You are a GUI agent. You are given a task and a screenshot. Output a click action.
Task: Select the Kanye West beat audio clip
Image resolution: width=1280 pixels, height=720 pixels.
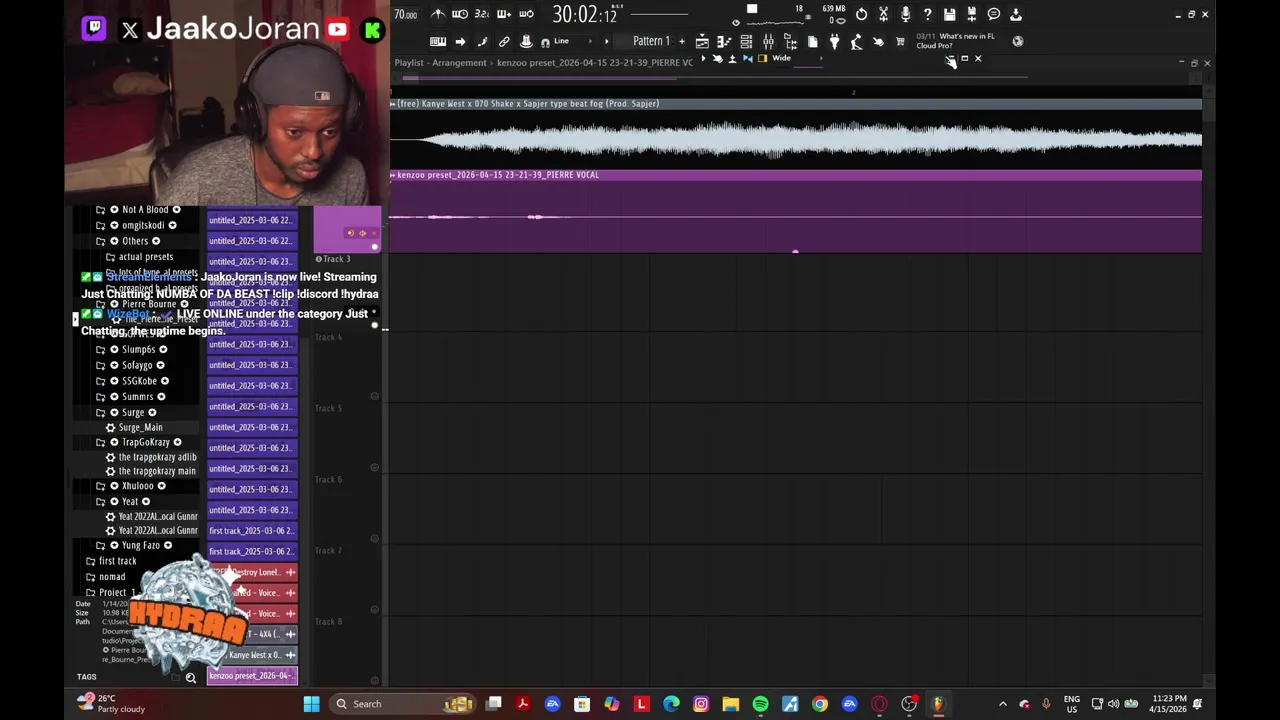point(796,135)
